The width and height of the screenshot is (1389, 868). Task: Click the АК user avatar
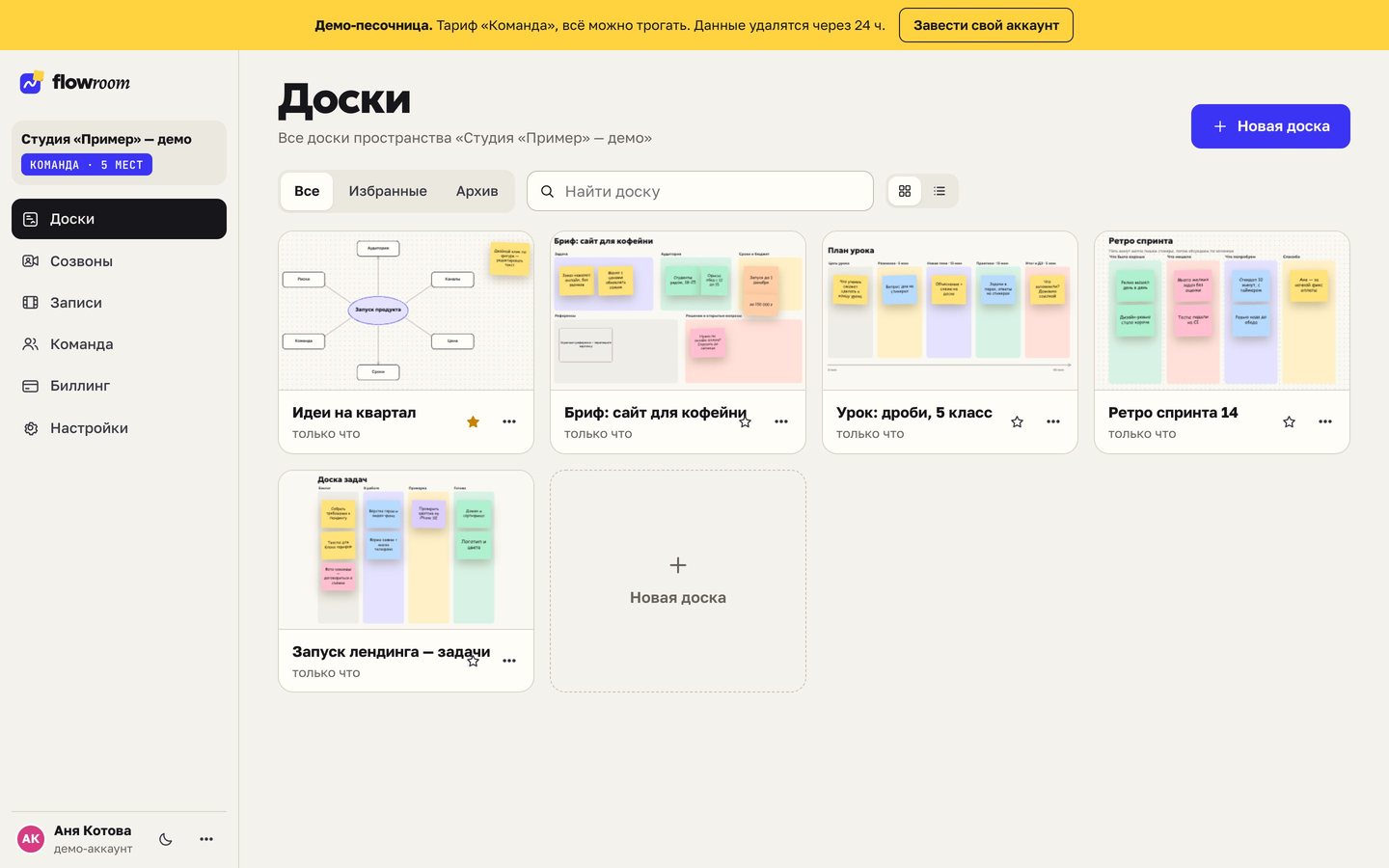pos(31,839)
